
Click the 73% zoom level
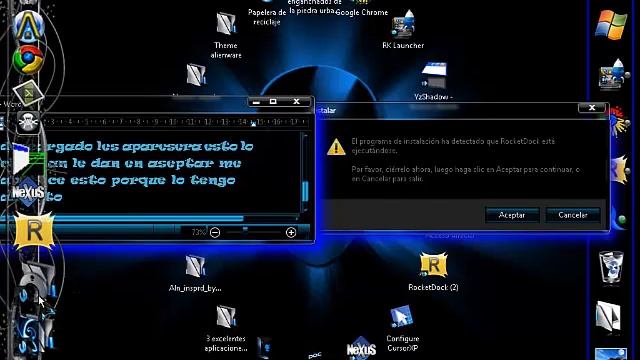pyautogui.click(x=199, y=232)
